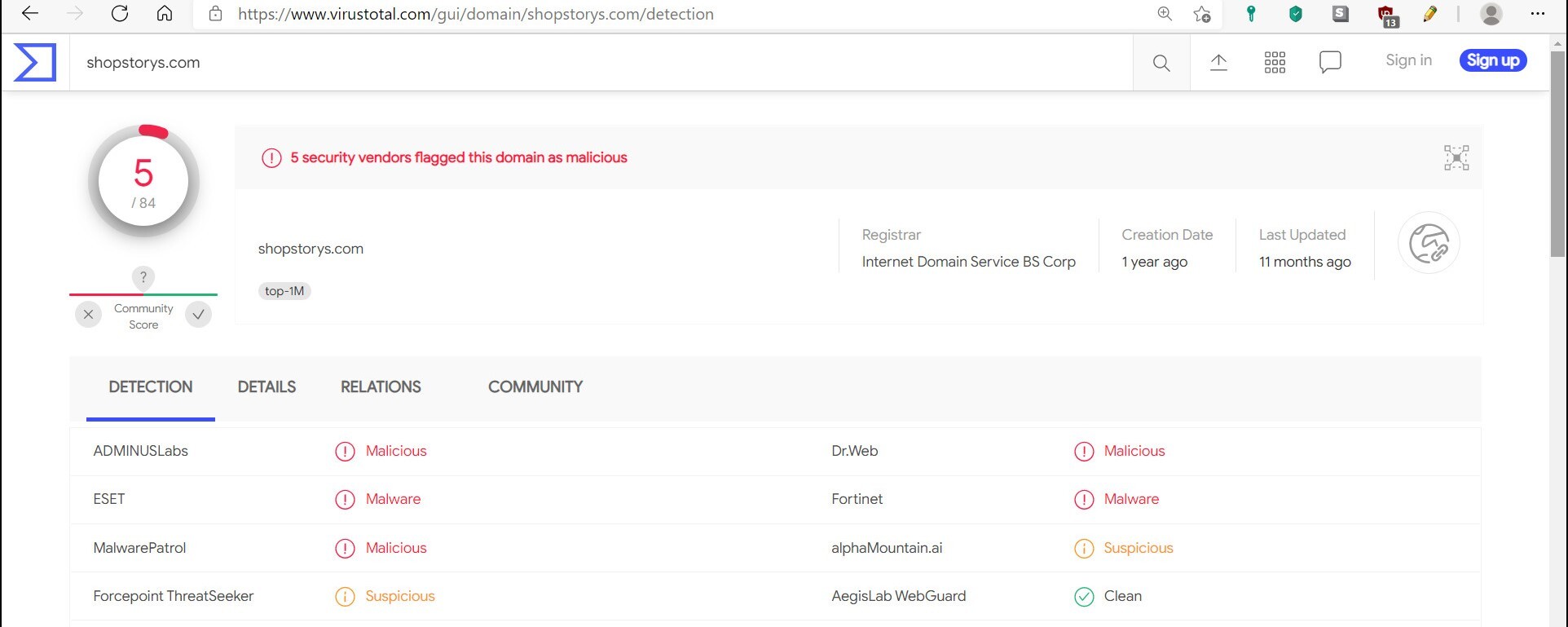The height and width of the screenshot is (627, 1568).
Task: Open the browser profile avatar menu
Action: 1491,14
